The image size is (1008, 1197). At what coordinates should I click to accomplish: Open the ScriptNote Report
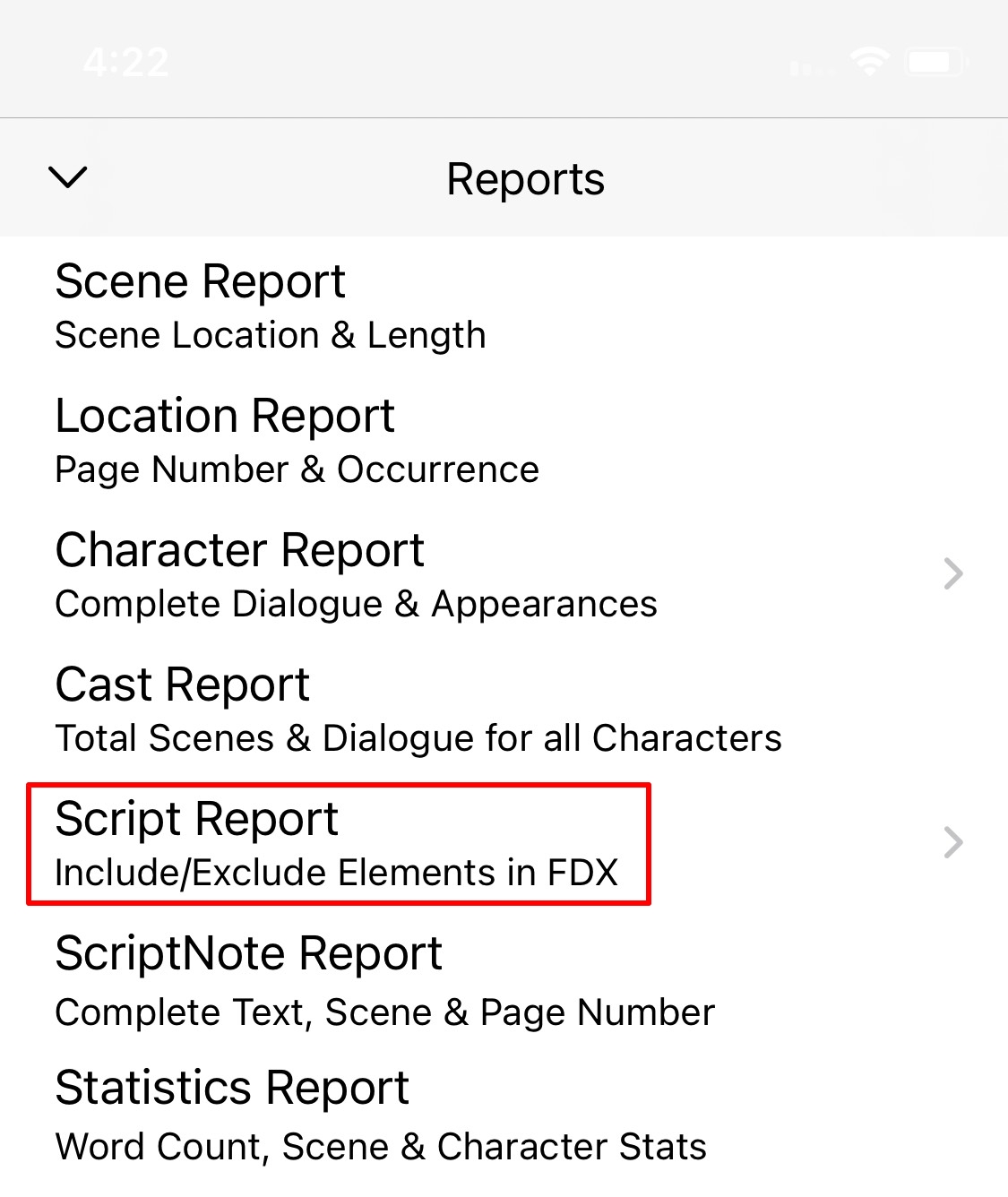tap(504, 978)
